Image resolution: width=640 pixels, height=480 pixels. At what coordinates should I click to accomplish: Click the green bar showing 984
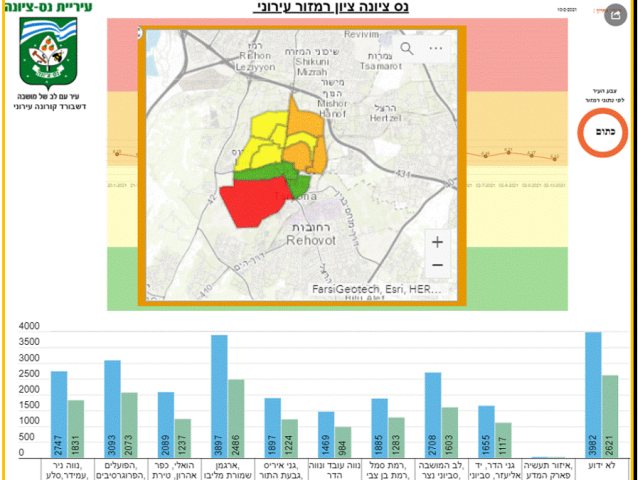342,442
